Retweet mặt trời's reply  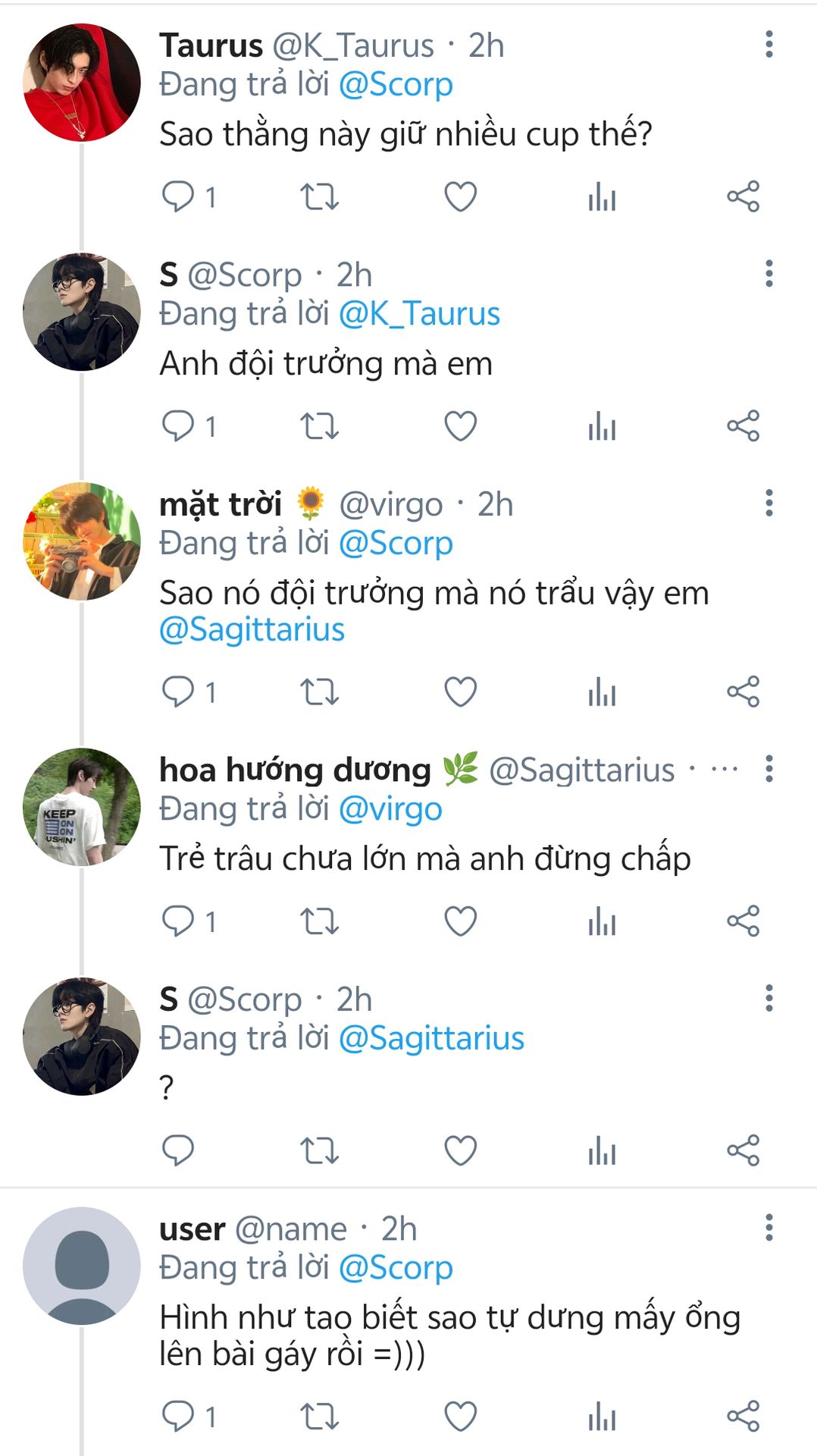click(319, 692)
